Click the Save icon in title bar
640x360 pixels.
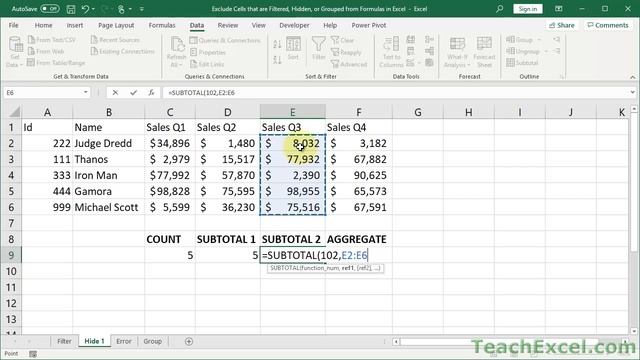71,9
